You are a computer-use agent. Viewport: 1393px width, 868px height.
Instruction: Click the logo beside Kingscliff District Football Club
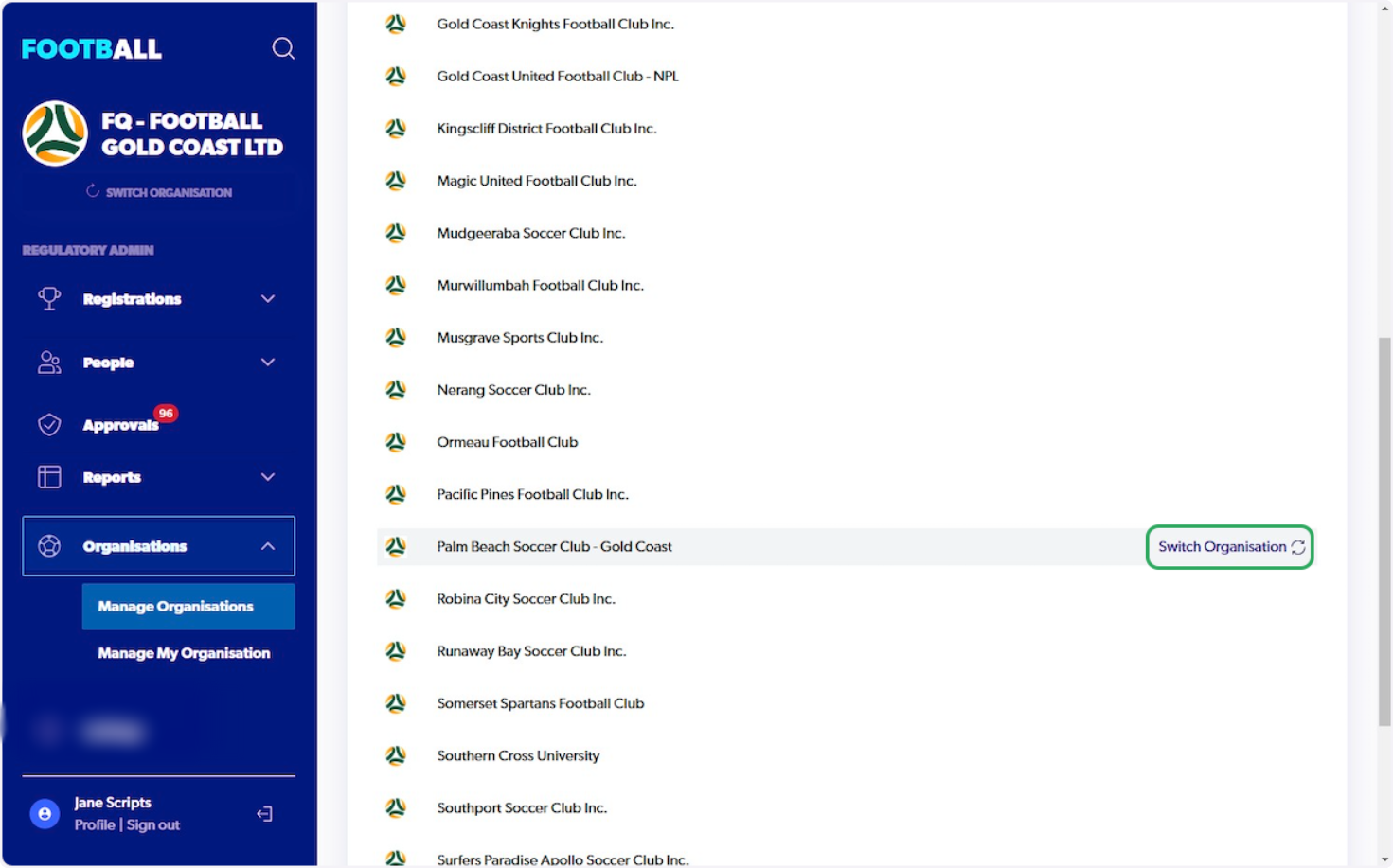396,128
